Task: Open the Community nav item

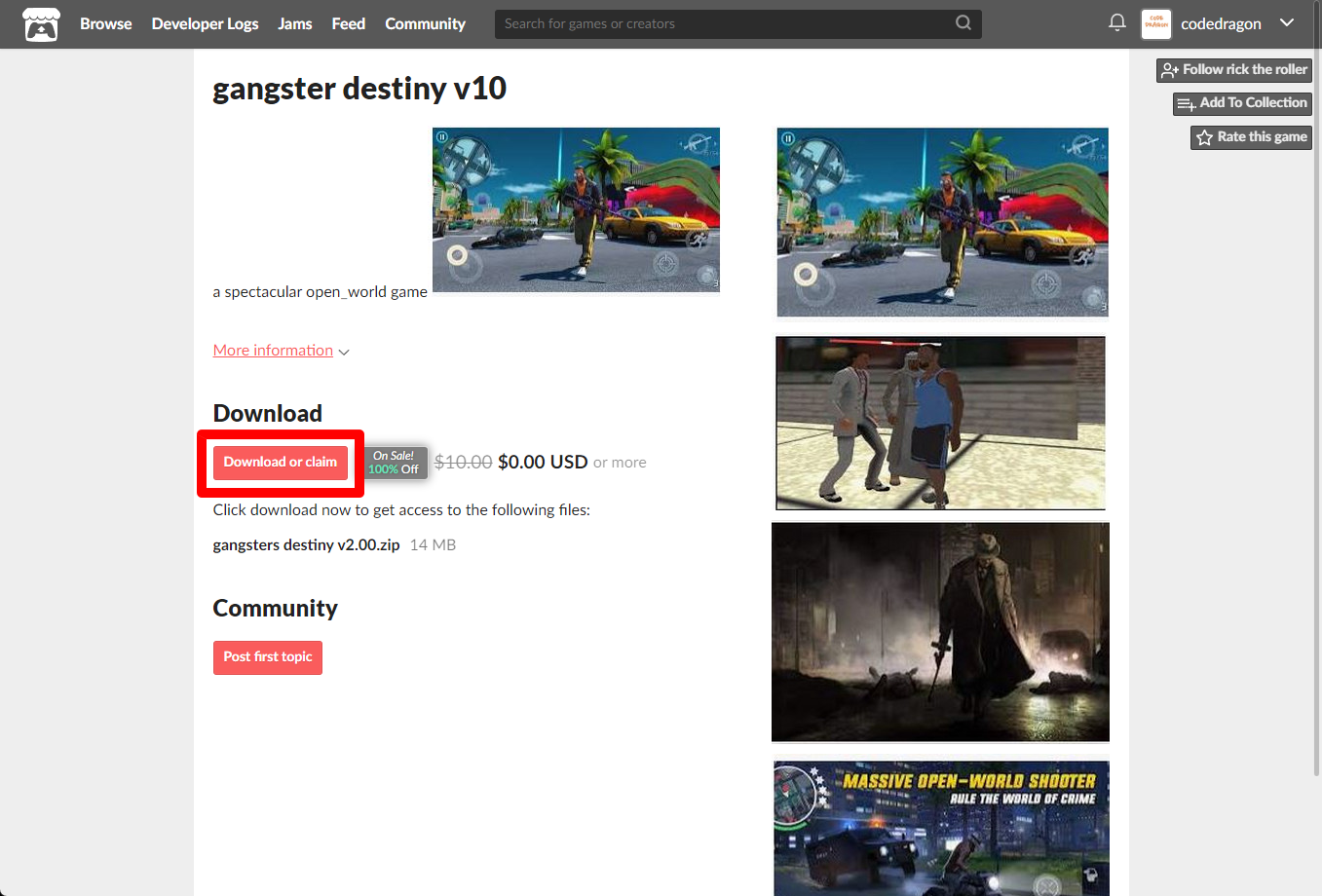Action: click(x=425, y=23)
